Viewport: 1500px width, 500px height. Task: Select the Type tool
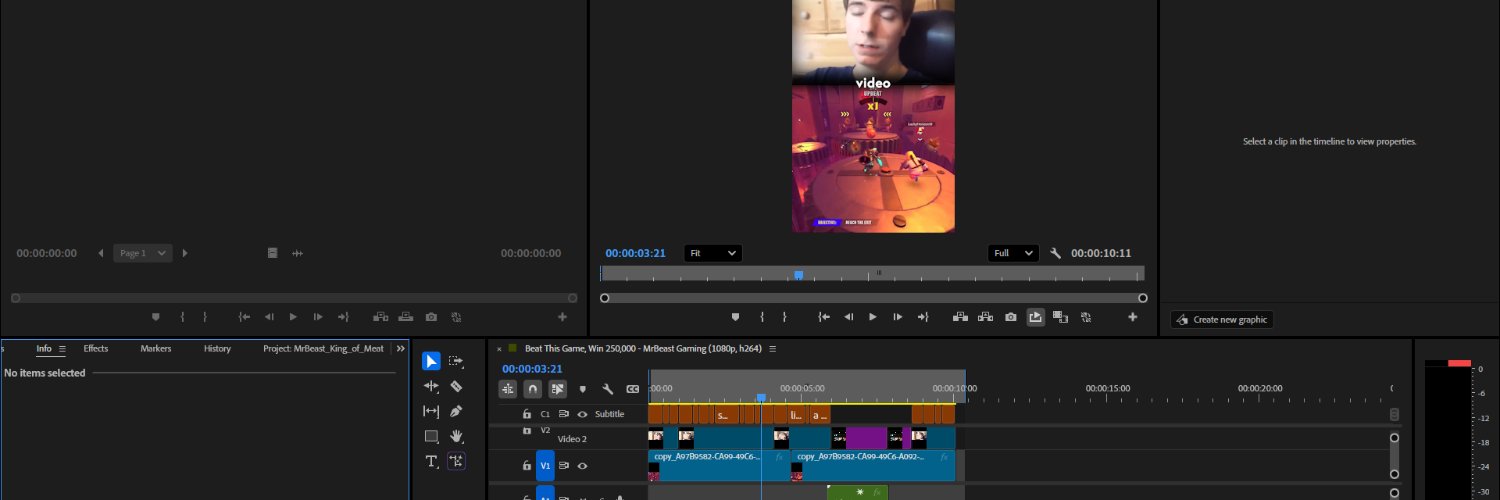(431, 461)
